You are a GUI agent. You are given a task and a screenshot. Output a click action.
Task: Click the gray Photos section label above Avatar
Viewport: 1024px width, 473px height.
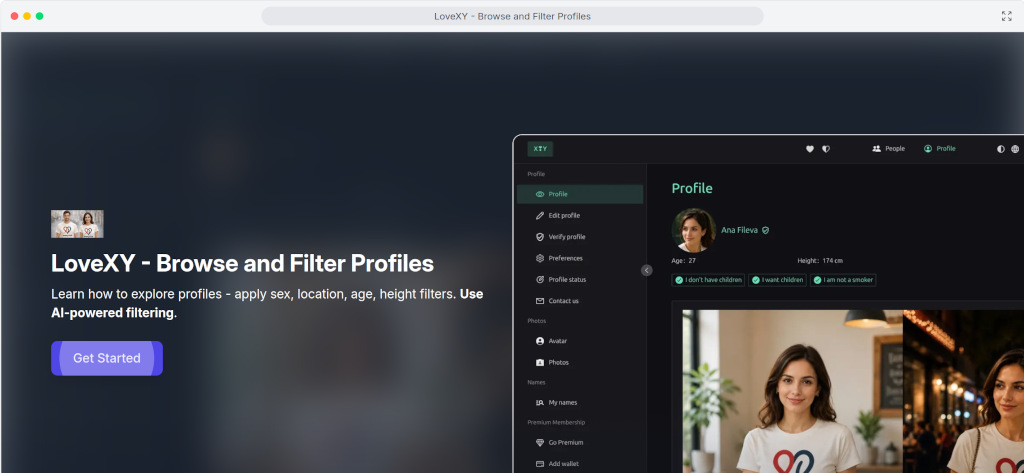pos(536,321)
